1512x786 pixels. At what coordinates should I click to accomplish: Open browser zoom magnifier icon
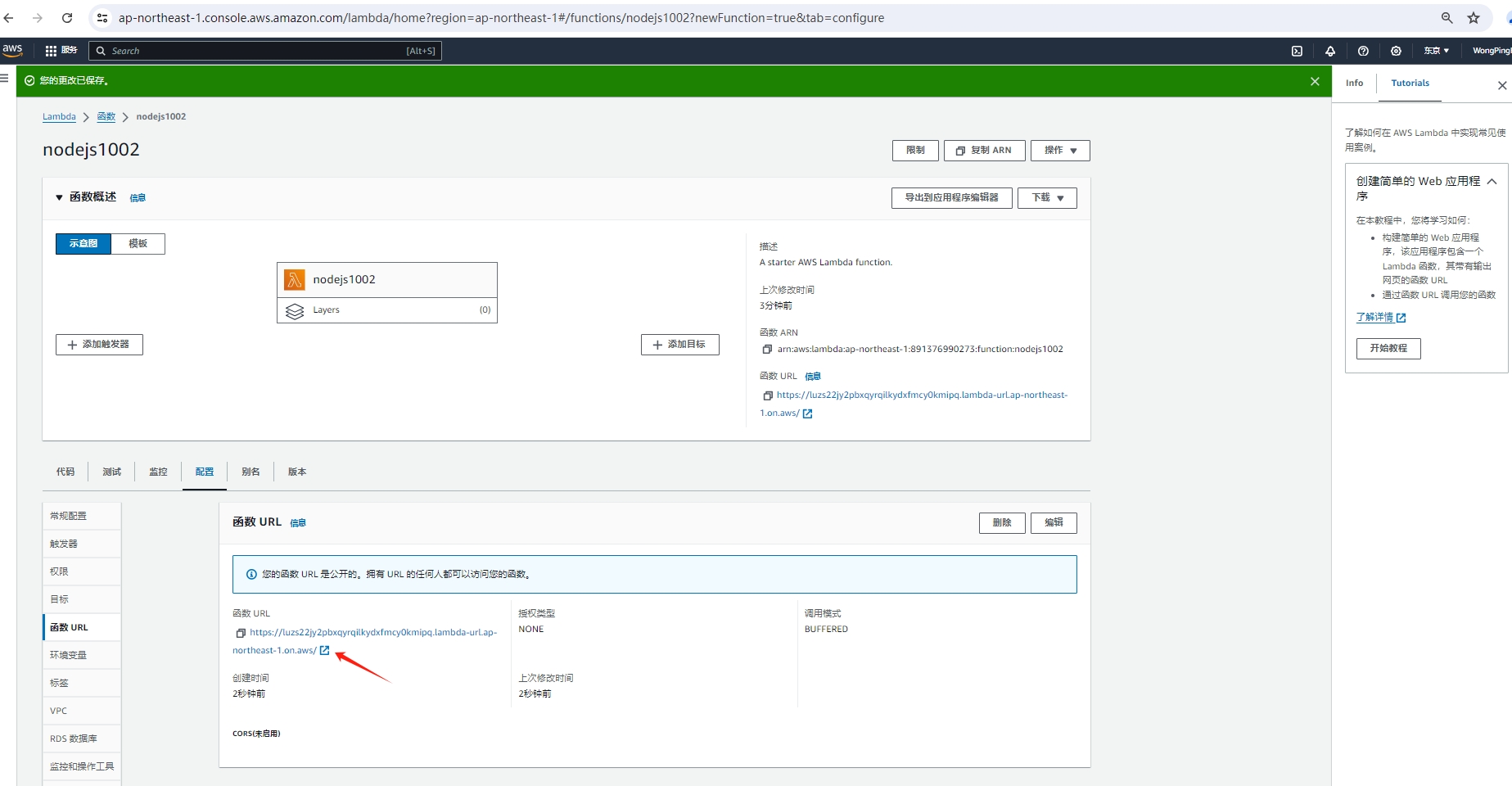[1447, 18]
